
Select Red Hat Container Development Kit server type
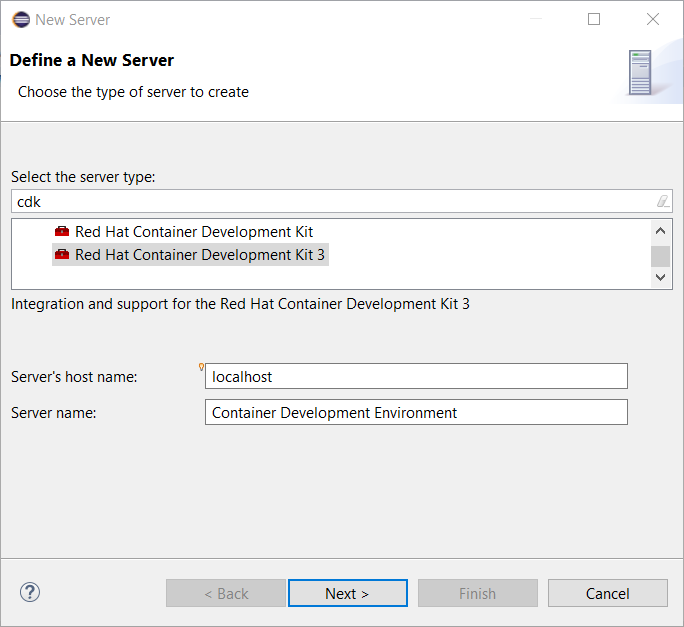[x=194, y=232]
